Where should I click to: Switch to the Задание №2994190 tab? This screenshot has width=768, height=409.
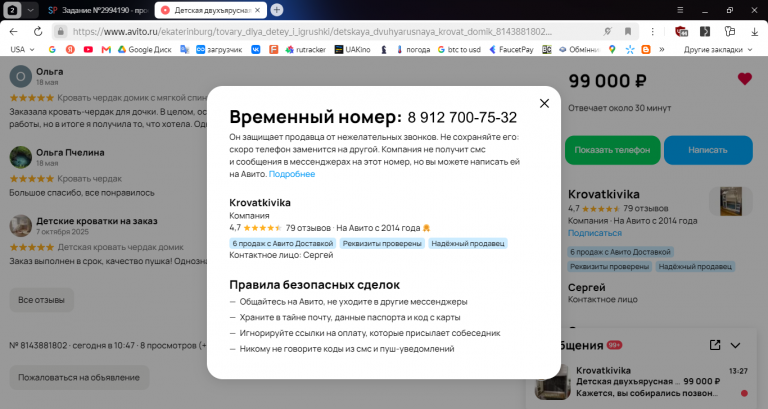pyautogui.click(x=98, y=10)
